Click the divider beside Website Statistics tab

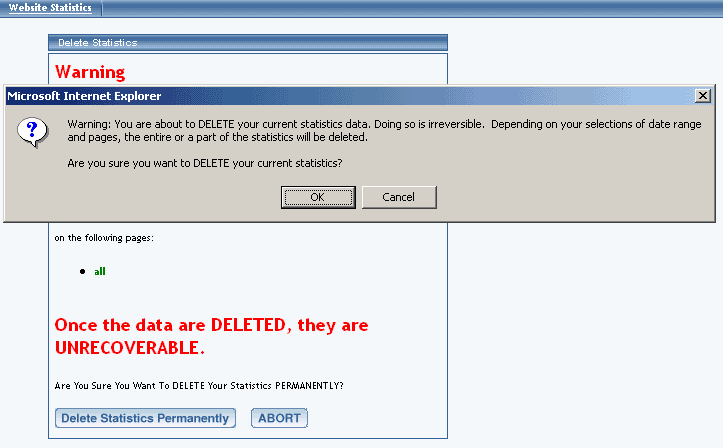coord(102,8)
